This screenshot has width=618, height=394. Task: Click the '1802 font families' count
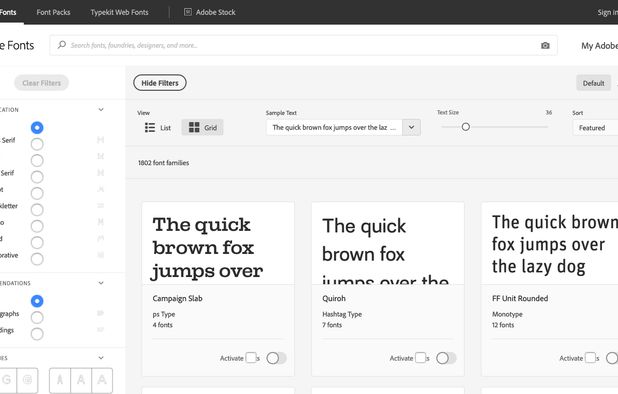point(164,163)
